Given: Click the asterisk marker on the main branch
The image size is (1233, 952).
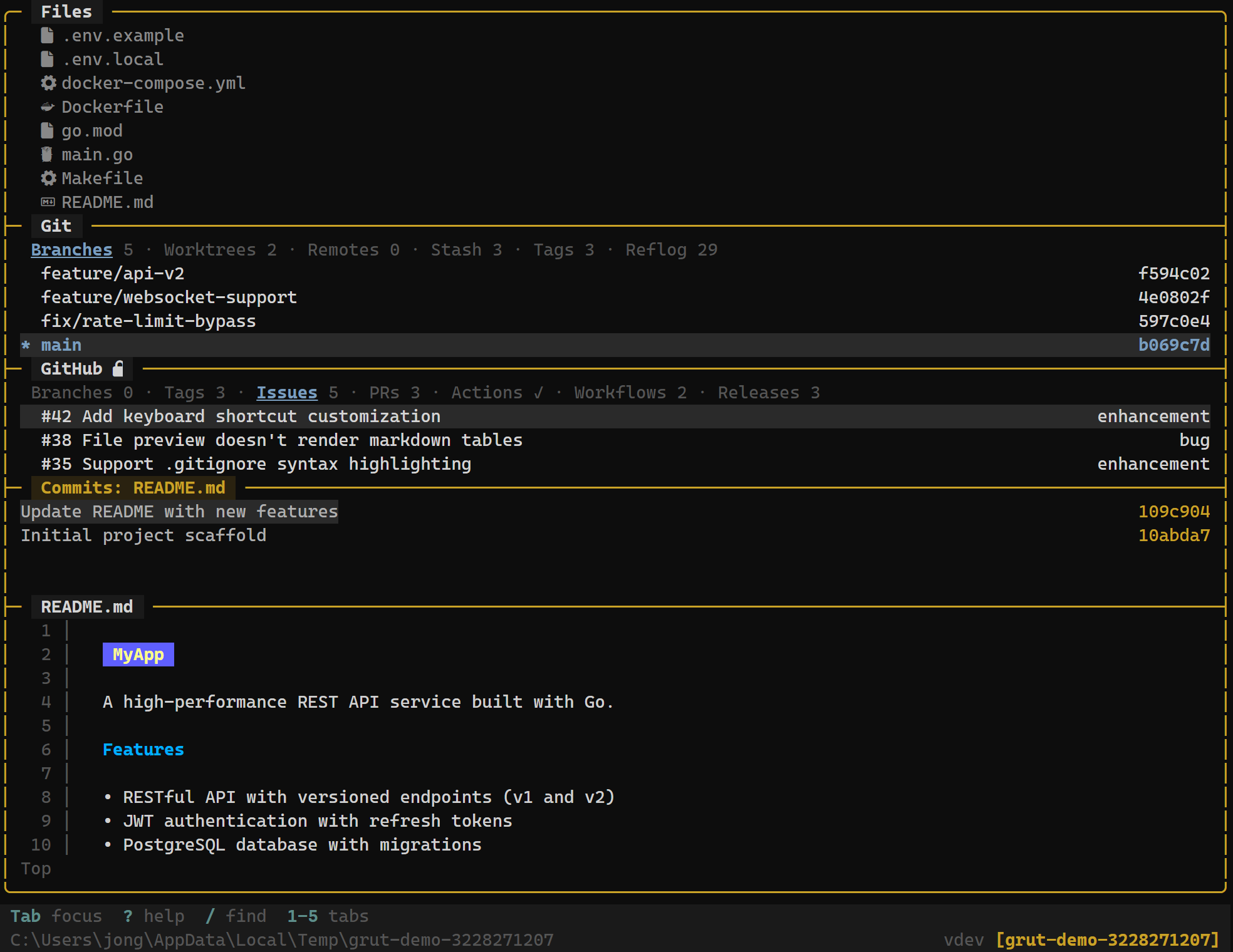Looking at the screenshot, I should click(x=26, y=345).
